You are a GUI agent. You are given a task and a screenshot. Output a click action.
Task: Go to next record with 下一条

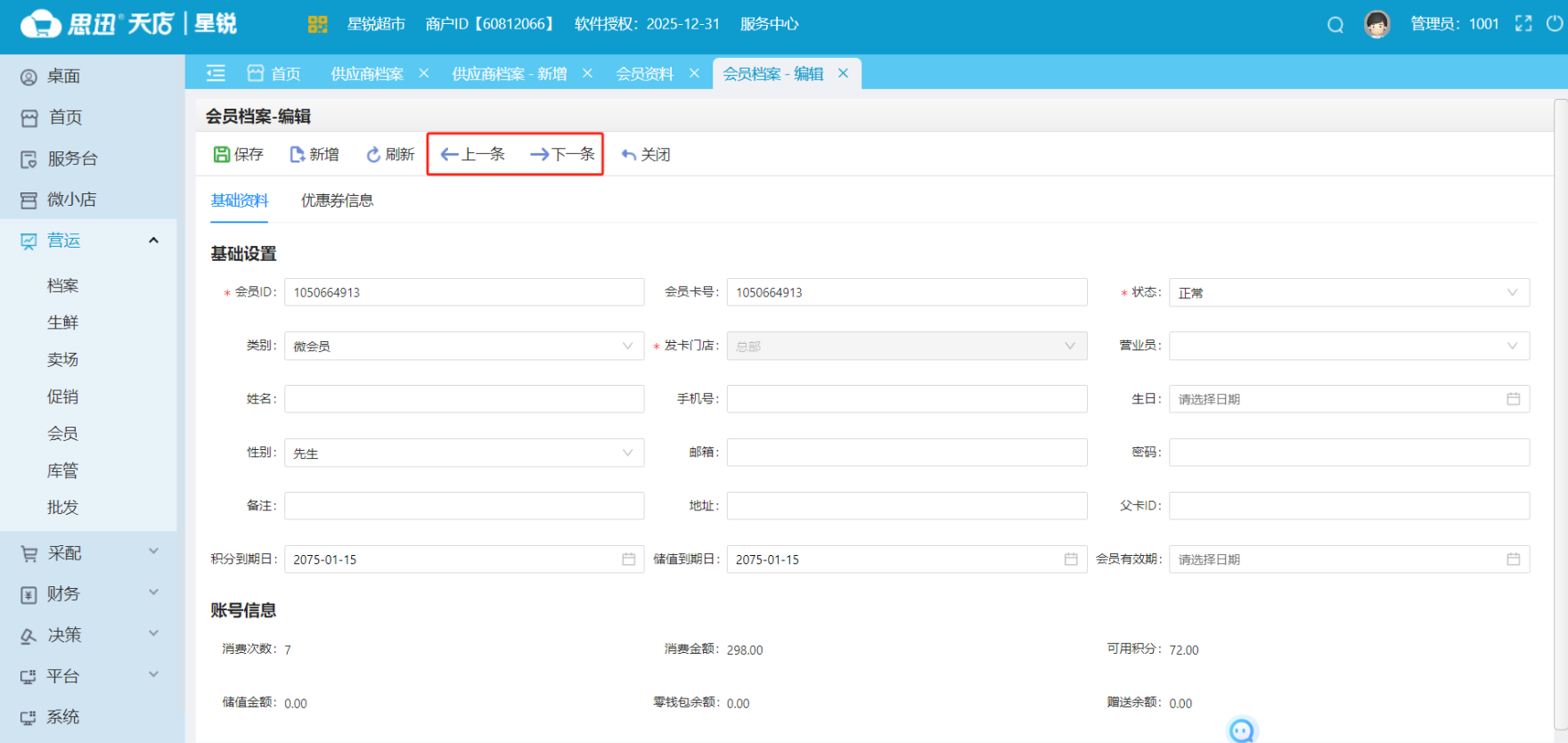coord(562,154)
